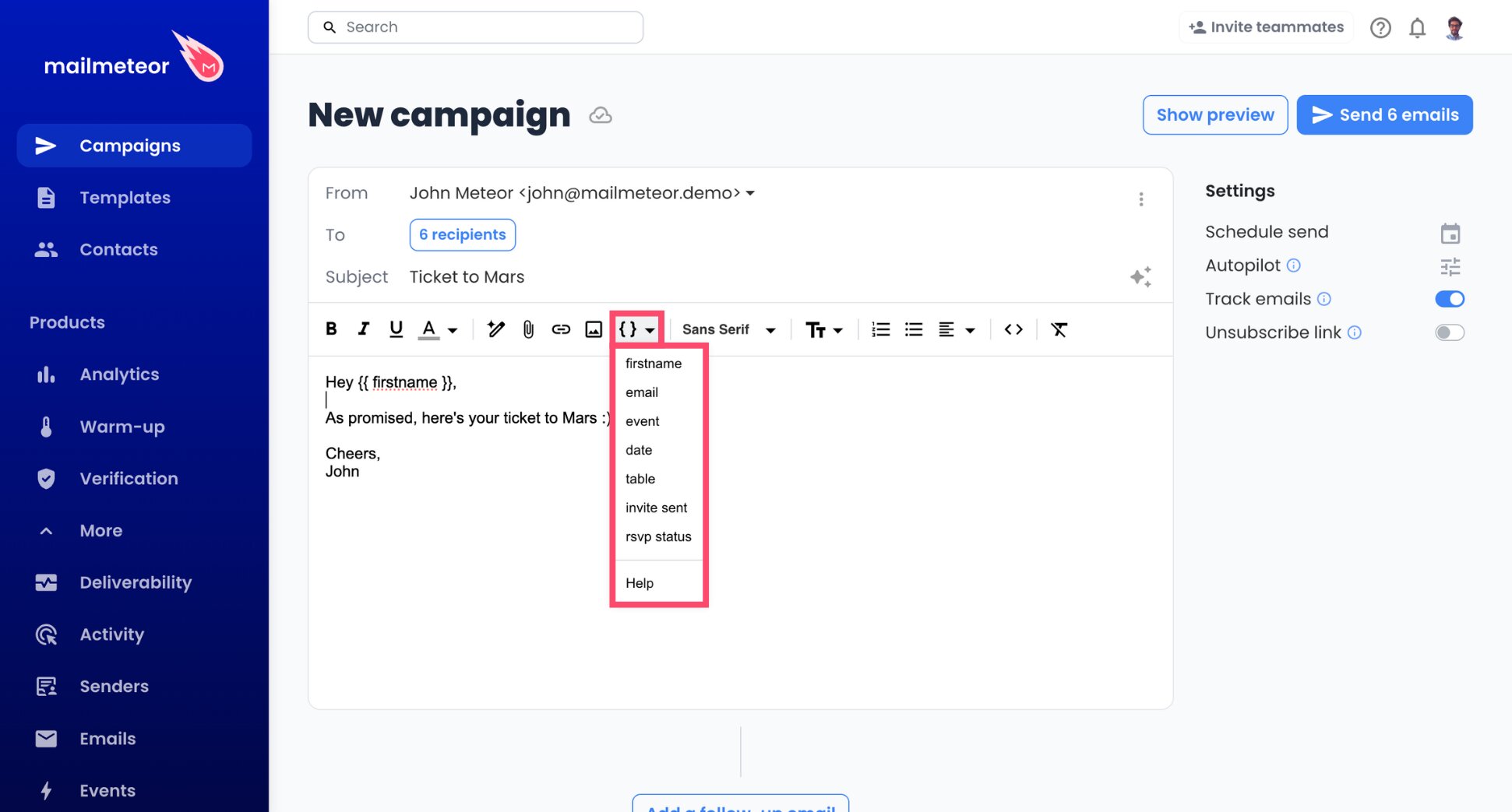Apply italic formatting
The image size is (1512, 812).
[x=363, y=329]
